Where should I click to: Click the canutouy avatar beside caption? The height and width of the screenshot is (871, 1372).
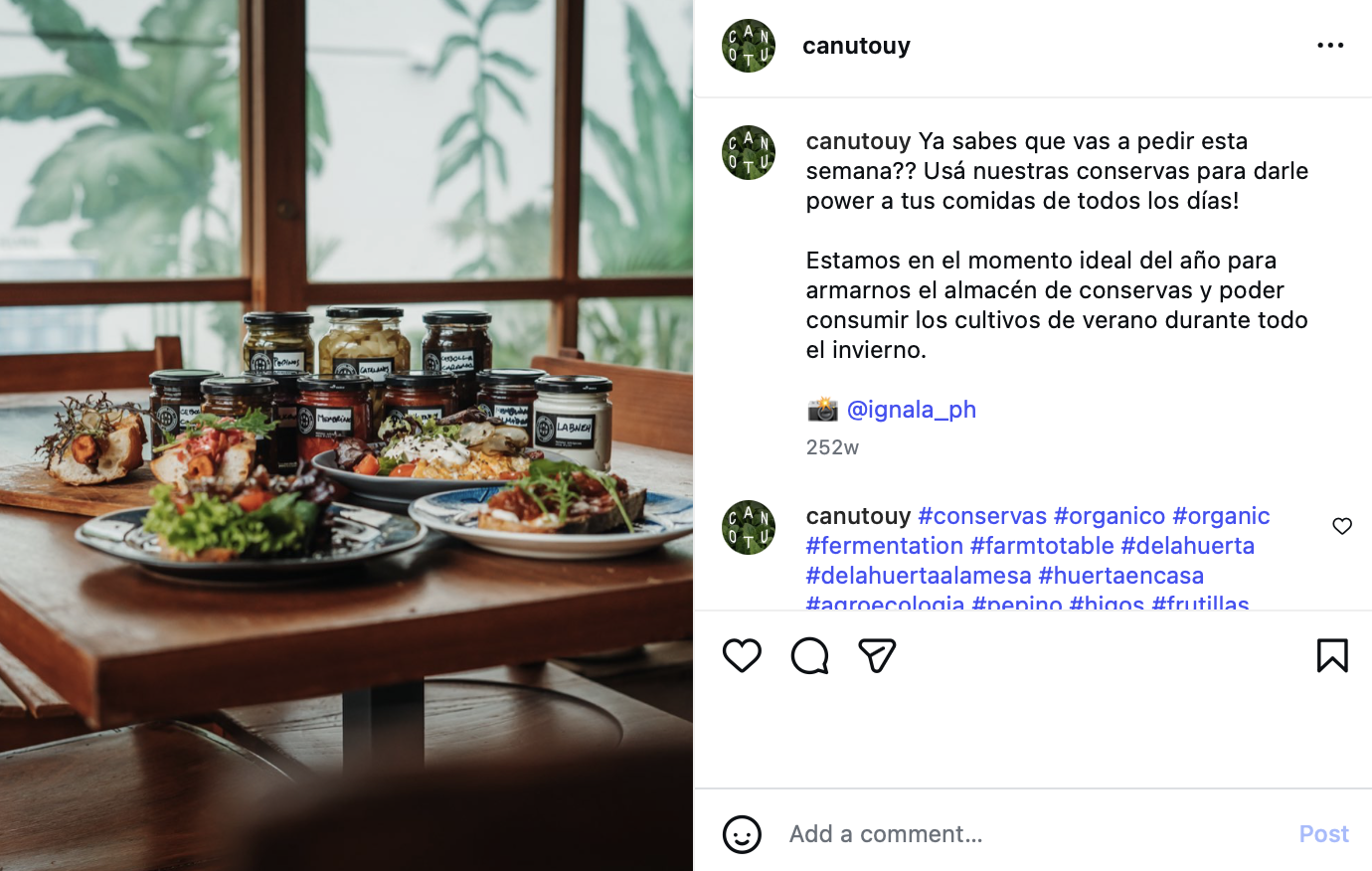[749, 152]
